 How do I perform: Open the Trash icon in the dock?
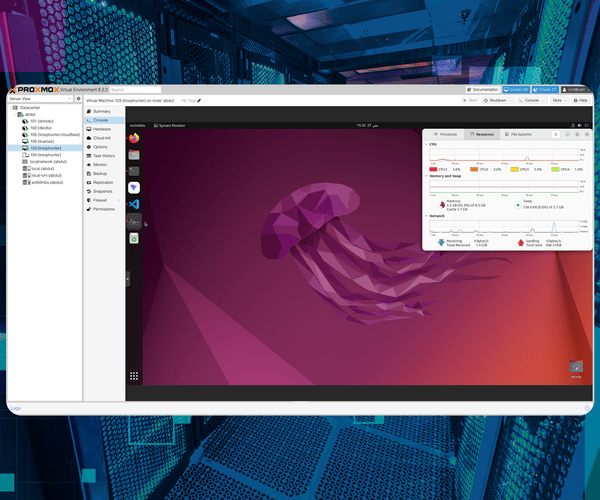[x=134, y=239]
